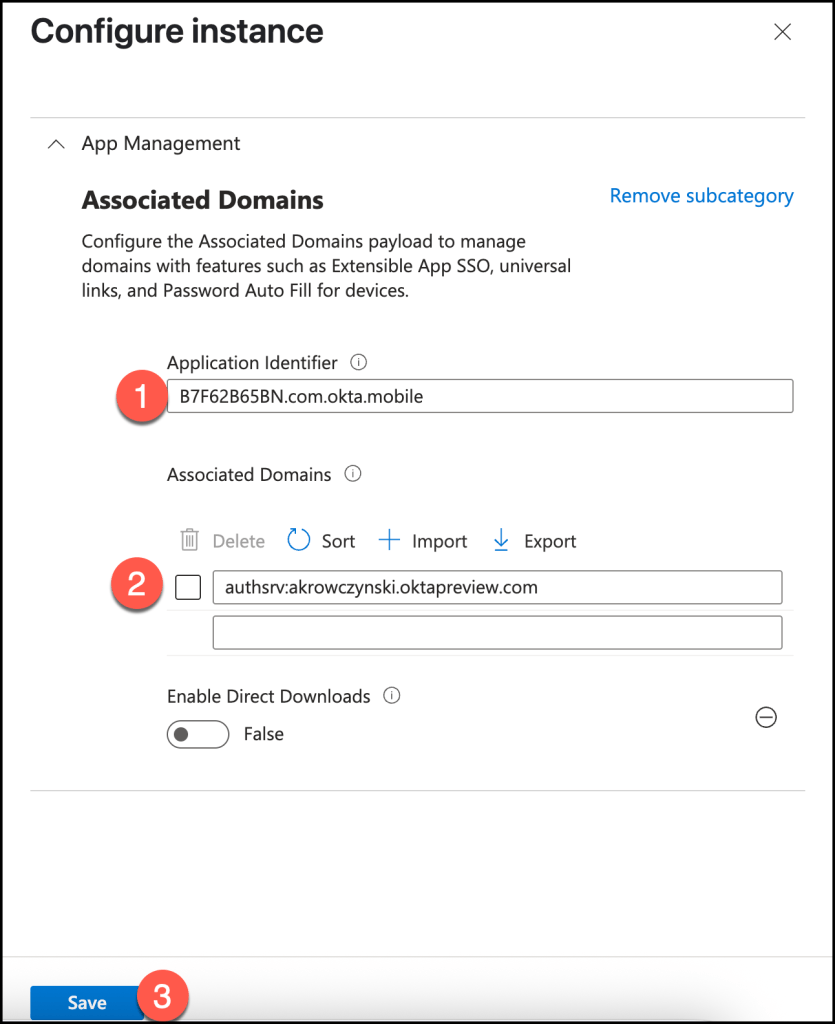Viewport: 835px width, 1024px height.
Task: Click the Remove subcategory link
Action: [x=701, y=196]
